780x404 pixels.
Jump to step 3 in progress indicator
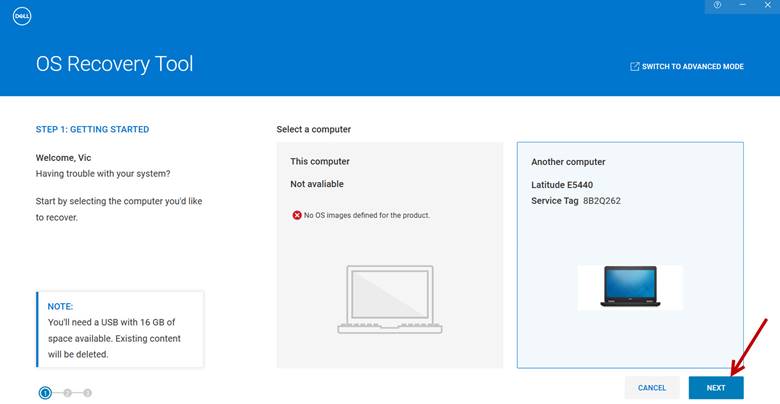point(88,393)
